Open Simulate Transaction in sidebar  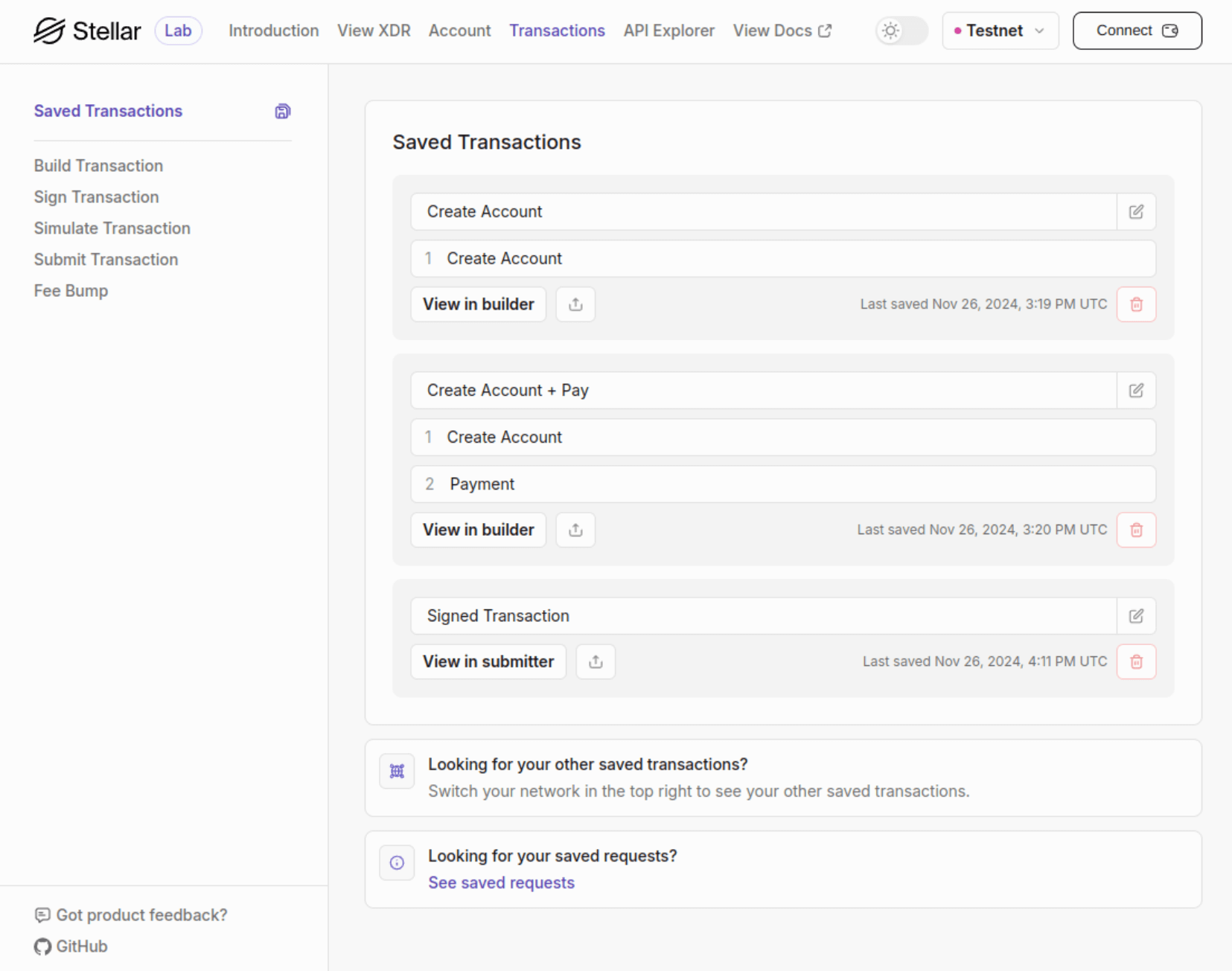click(112, 228)
